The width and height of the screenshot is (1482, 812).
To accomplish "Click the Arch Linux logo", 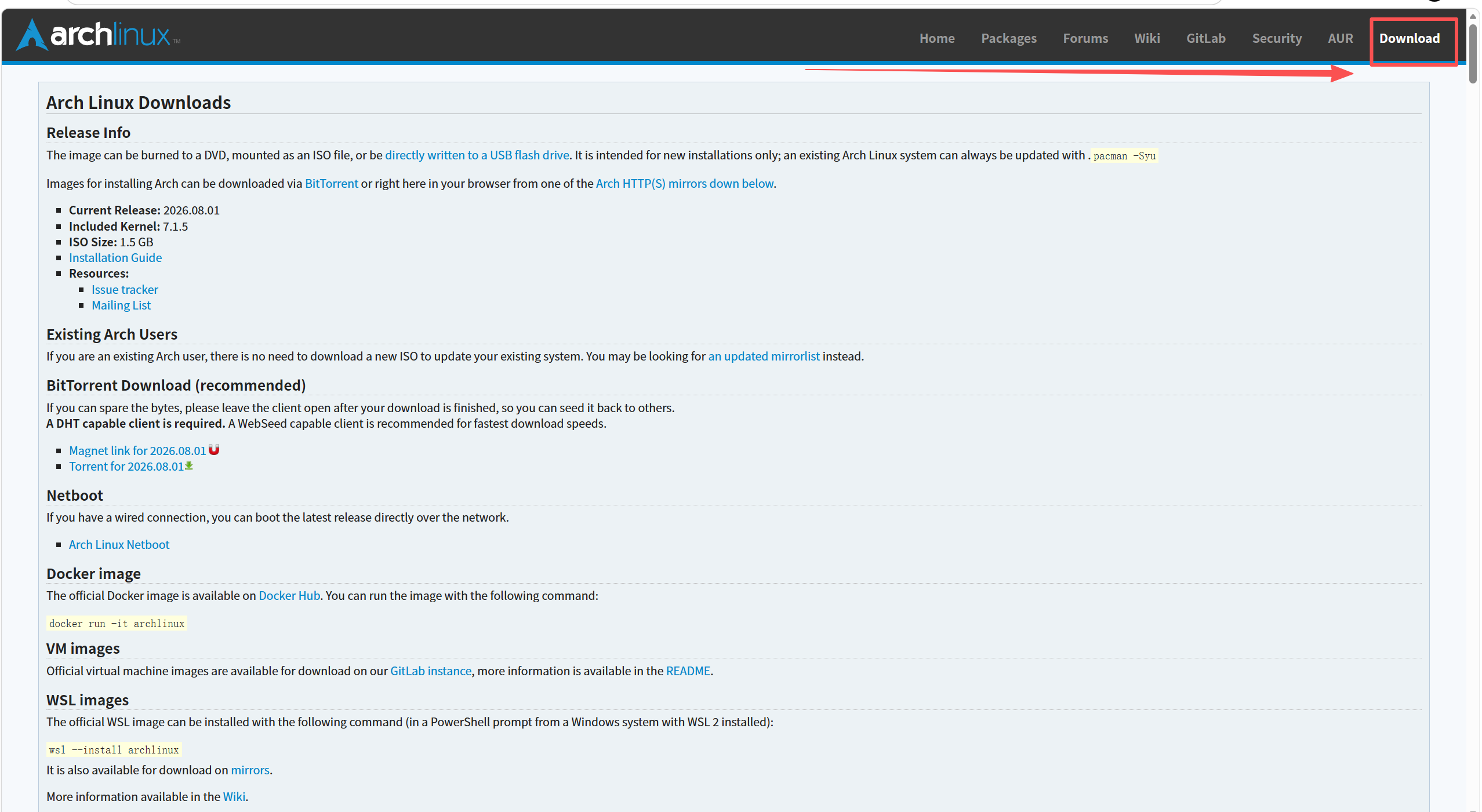I will [x=98, y=35].
